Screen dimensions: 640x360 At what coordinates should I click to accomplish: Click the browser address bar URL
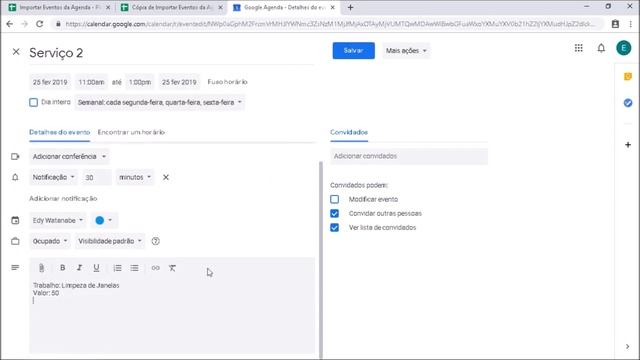pyautogui.click(x=330, y=24)
